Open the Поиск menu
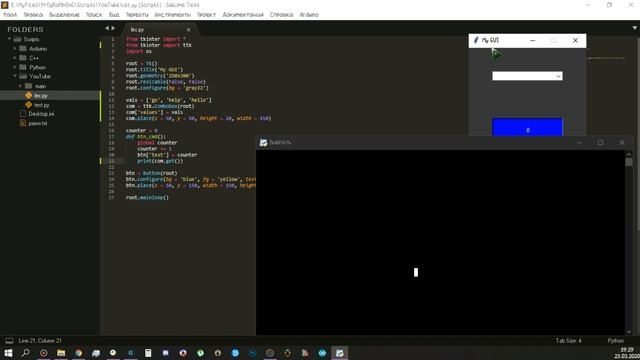 tap(94, 15)
